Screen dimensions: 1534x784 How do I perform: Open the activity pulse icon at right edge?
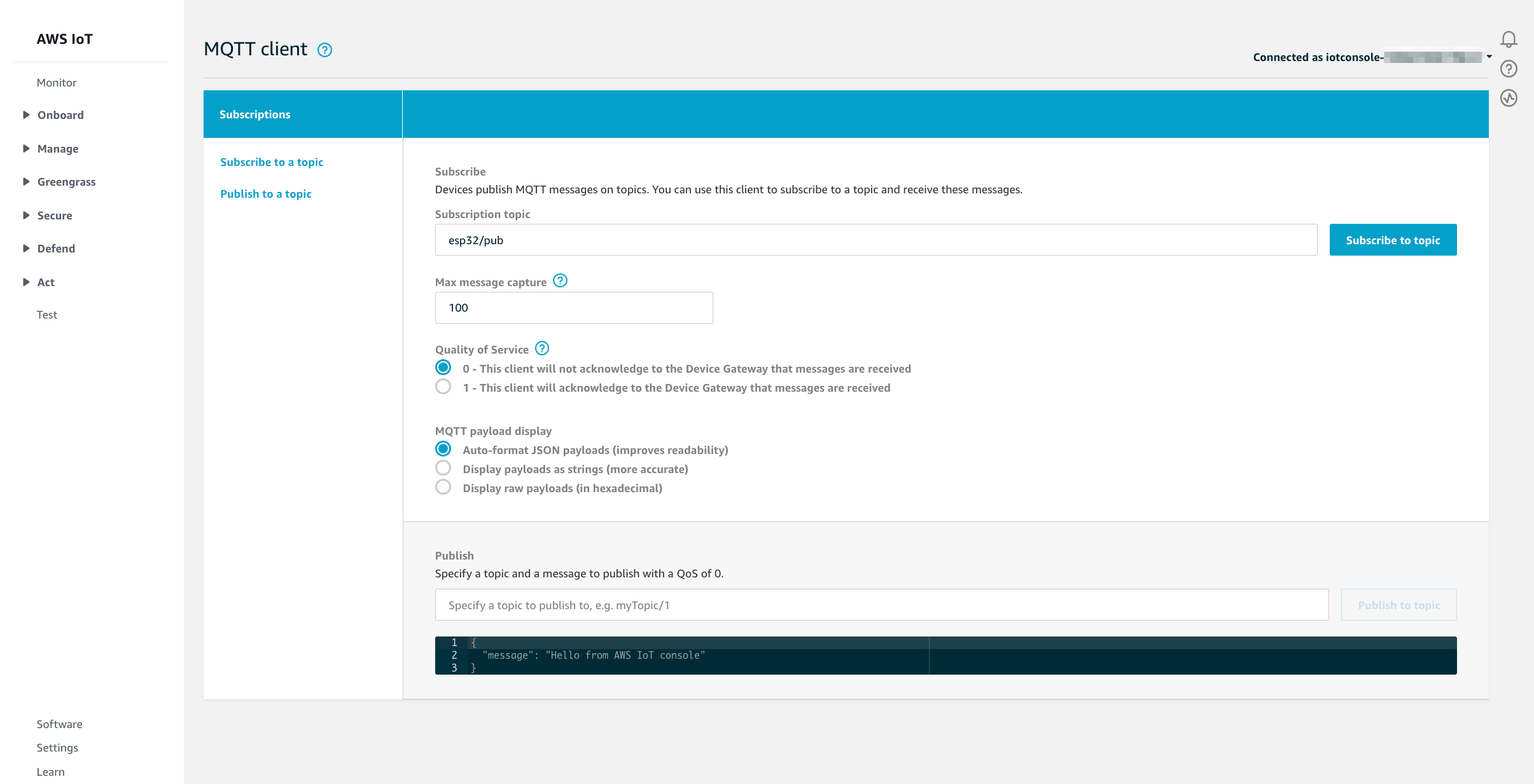pyautogui.click(x=1509, y=98)
